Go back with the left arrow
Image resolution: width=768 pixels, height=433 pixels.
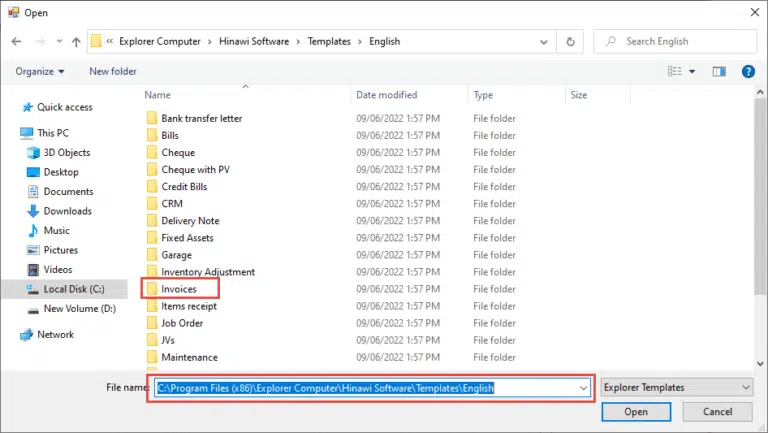tap(16, 42)
